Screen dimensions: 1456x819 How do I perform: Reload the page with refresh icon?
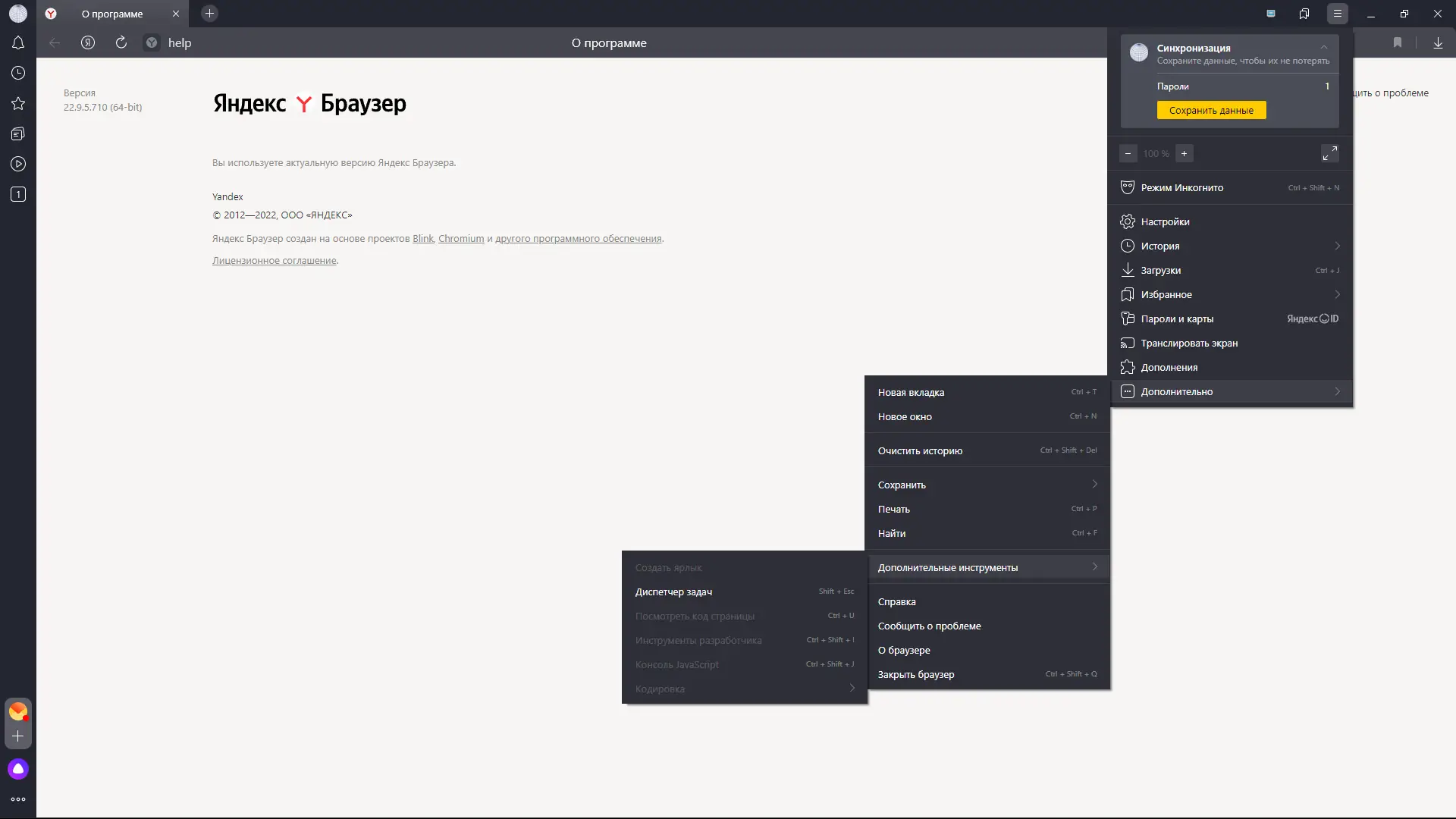click(x=121, y=43)
